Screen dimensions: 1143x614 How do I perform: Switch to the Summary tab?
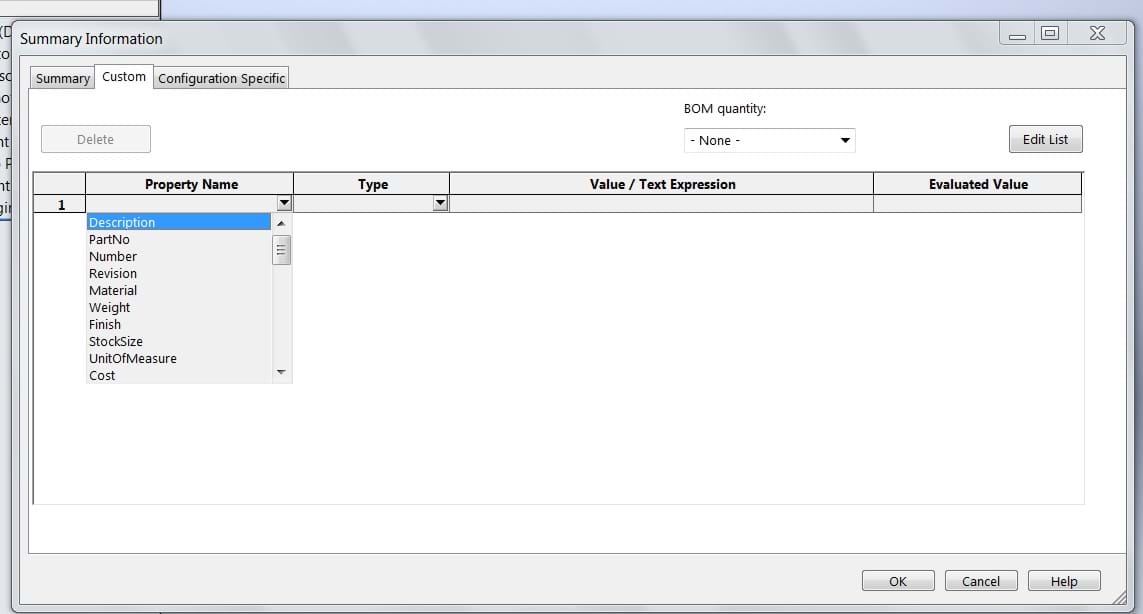click(x=62, y=78)
